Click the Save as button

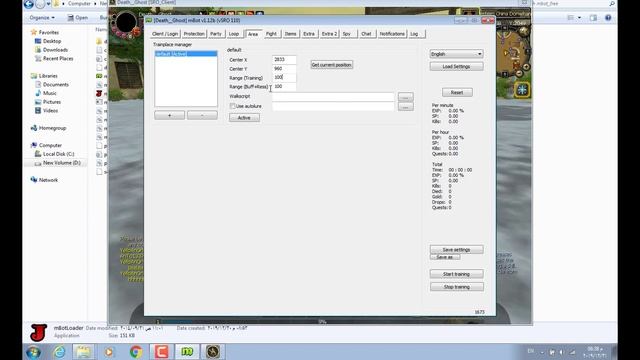(x=445, y=257)
